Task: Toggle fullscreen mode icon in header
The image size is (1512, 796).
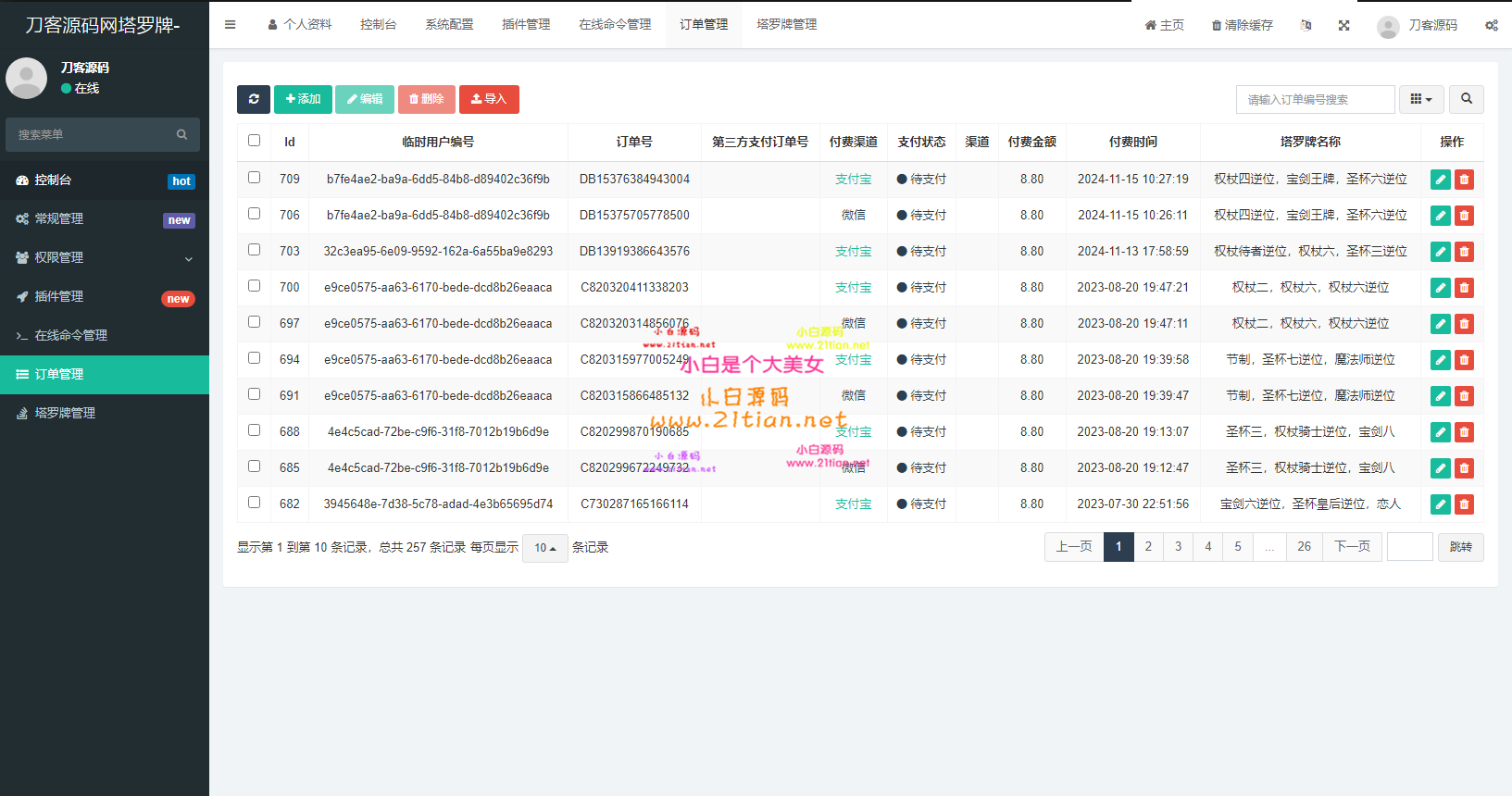Action: [1343, 25]
